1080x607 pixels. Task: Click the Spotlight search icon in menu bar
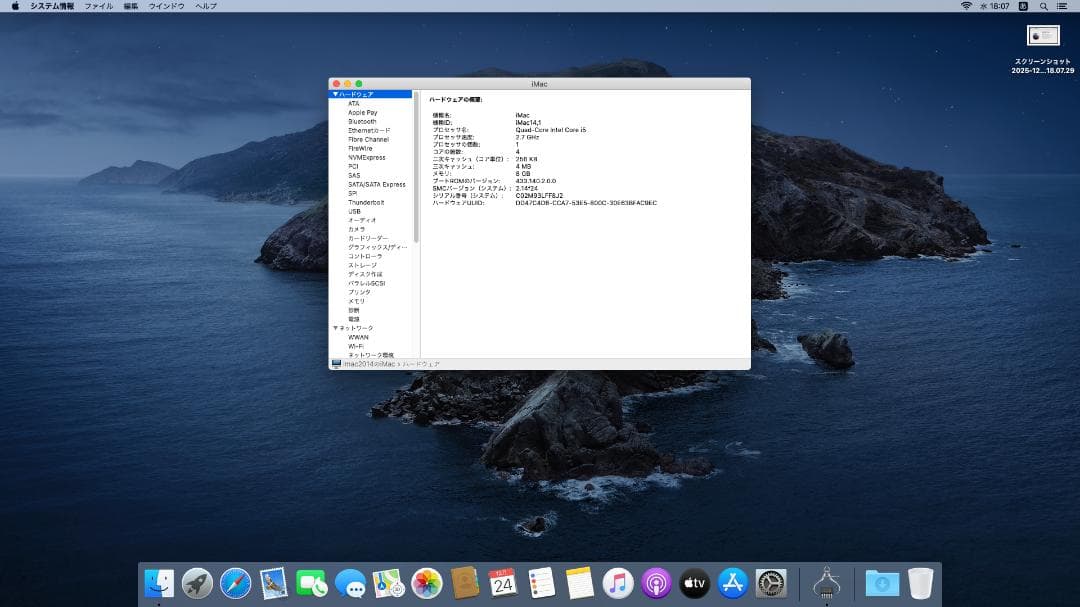pyautogui.click(x=1043, y=6)
